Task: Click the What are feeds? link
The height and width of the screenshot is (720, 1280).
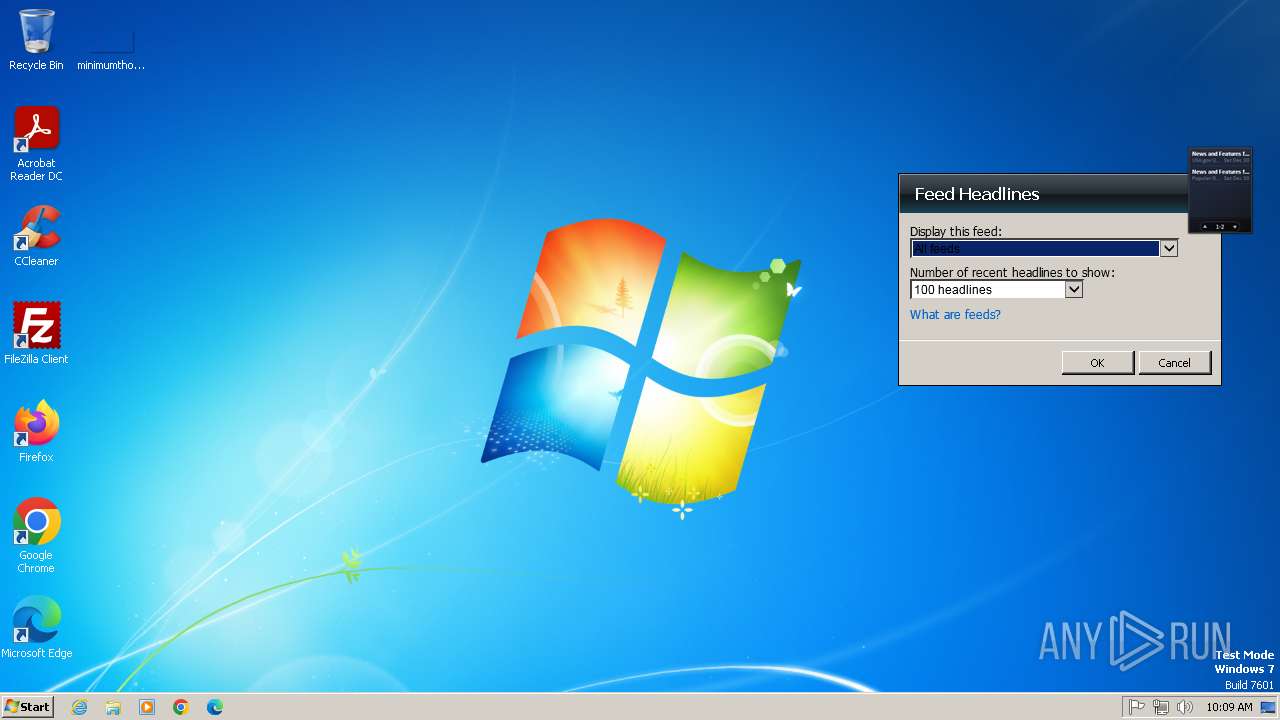Action: click(955, 314)
